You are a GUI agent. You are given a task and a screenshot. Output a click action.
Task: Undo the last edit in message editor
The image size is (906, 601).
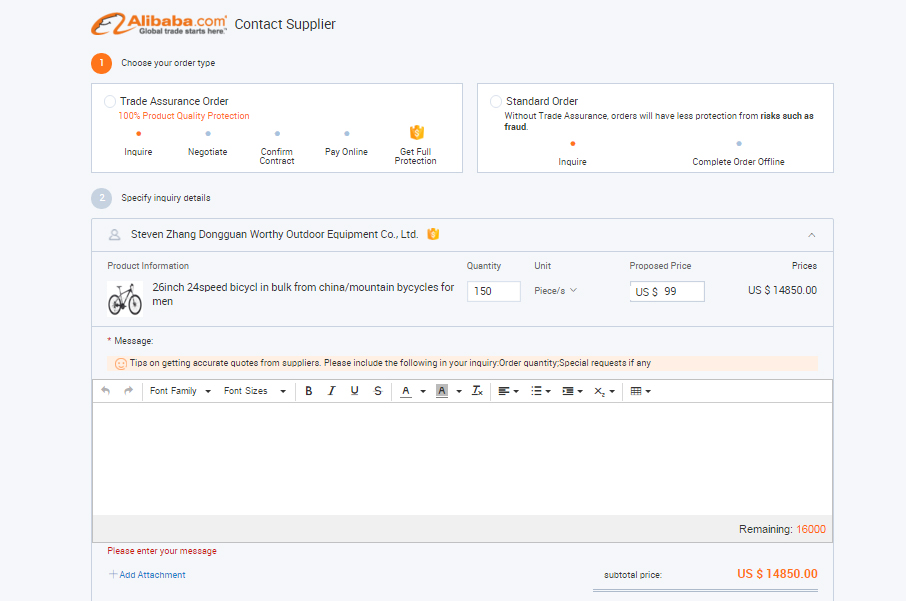tap(105, 391)
